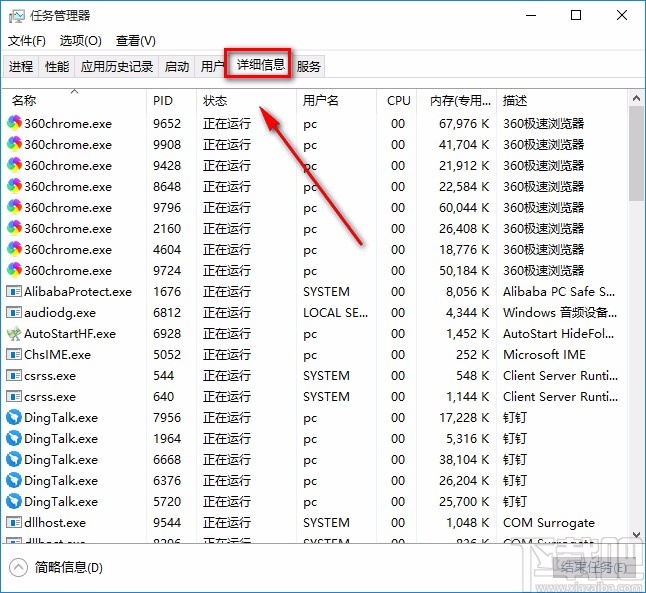Click the DingTalk.exe icon with PID 1964

click(14, 438)
